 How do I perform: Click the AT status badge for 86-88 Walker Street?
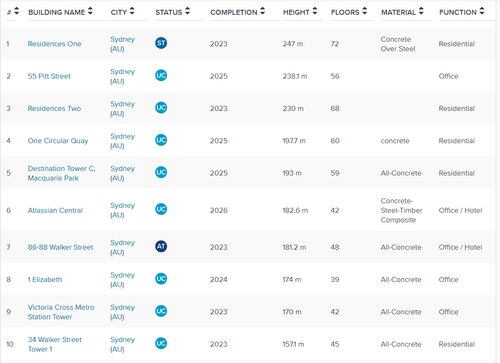tap(161, 246)
